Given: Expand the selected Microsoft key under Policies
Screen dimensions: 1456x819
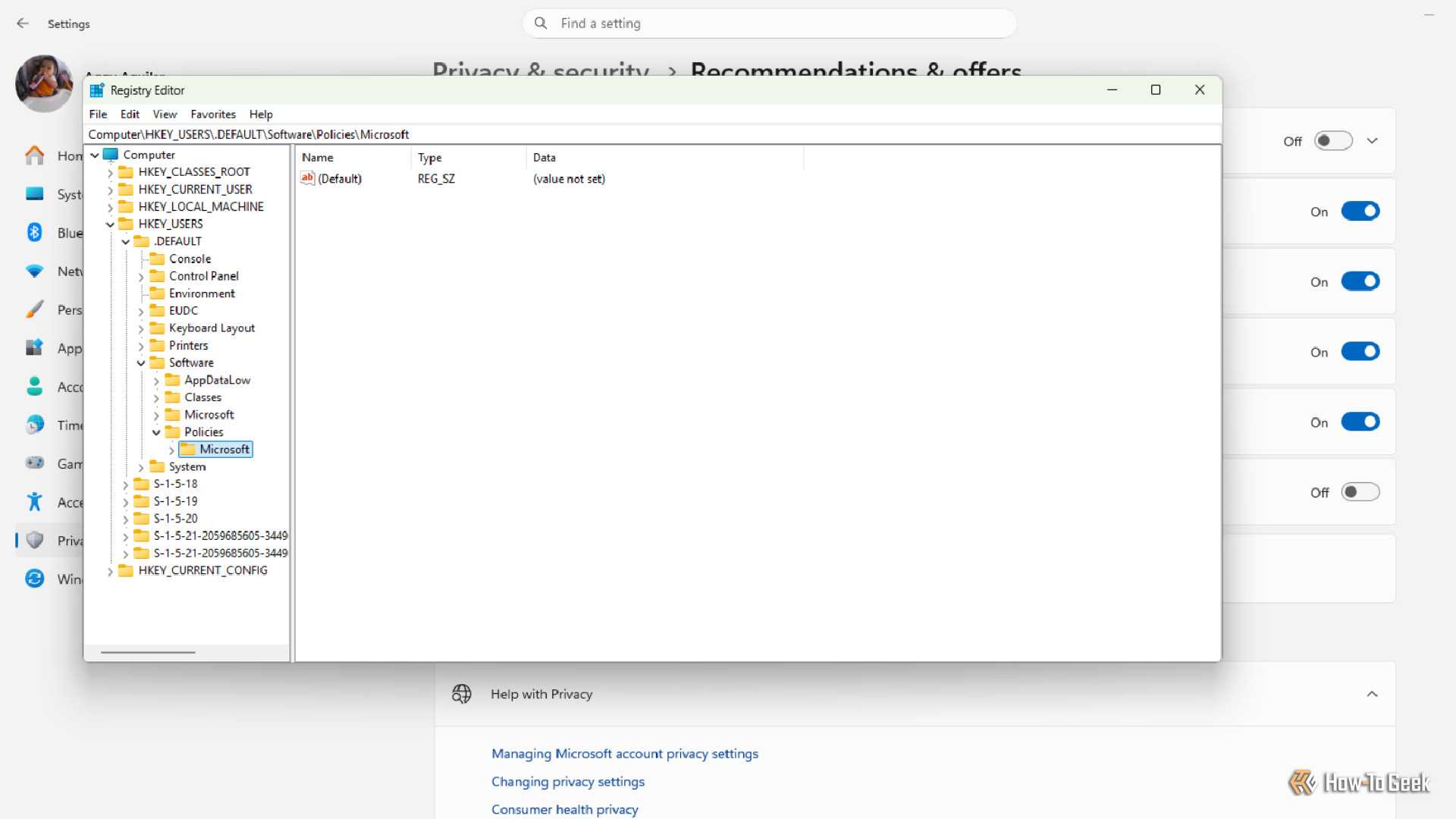Looking at the screenshot, I should [171, 450].
